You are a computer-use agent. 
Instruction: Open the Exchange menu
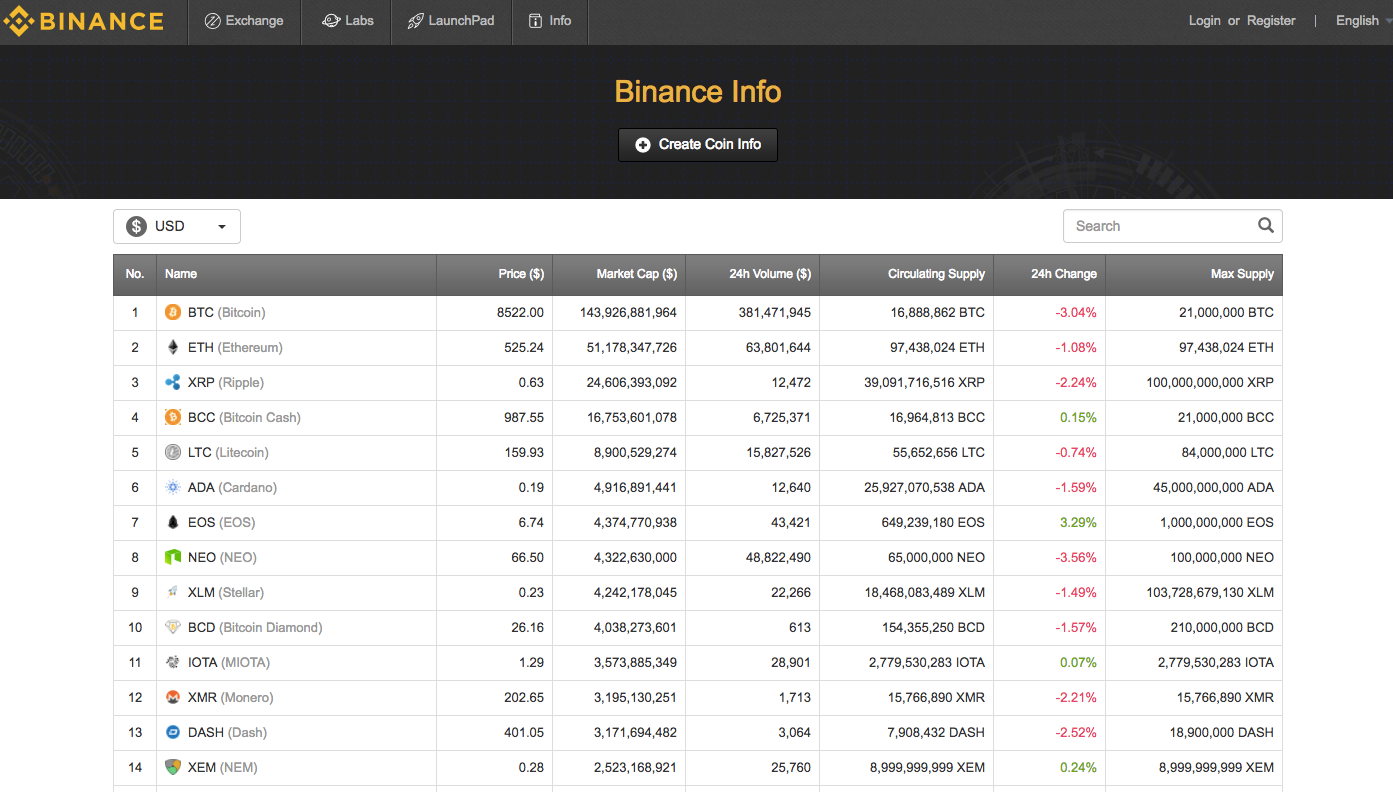(244, 21)
